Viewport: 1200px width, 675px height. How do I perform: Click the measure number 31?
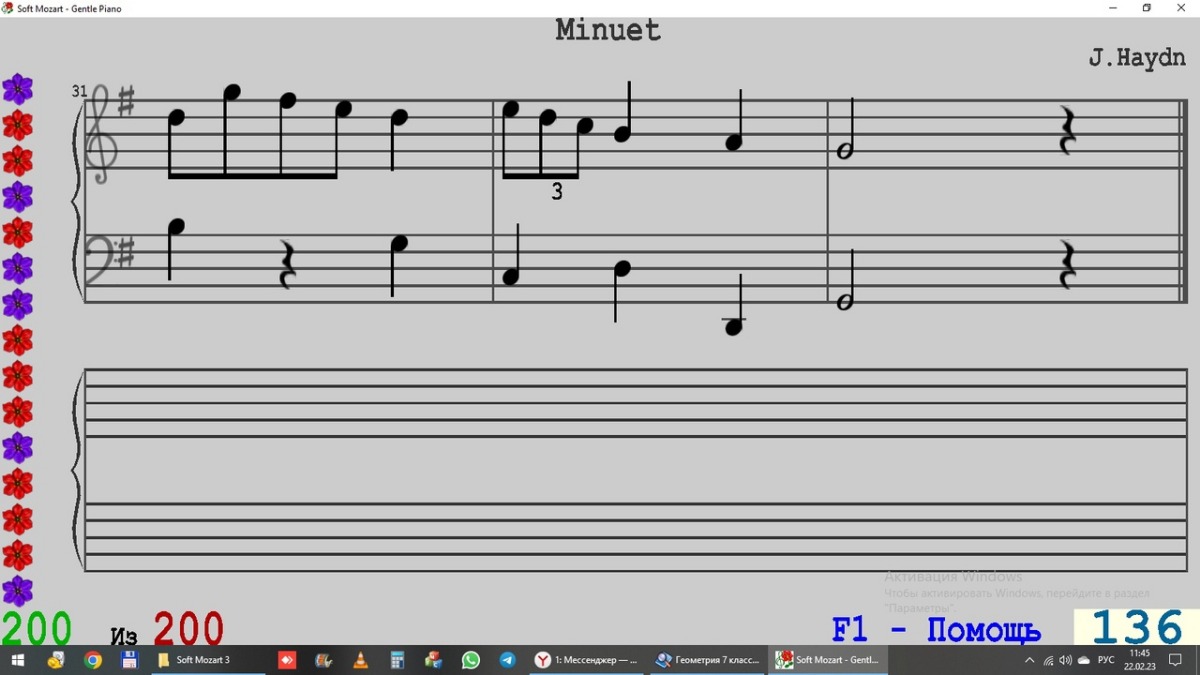point(79,91)
